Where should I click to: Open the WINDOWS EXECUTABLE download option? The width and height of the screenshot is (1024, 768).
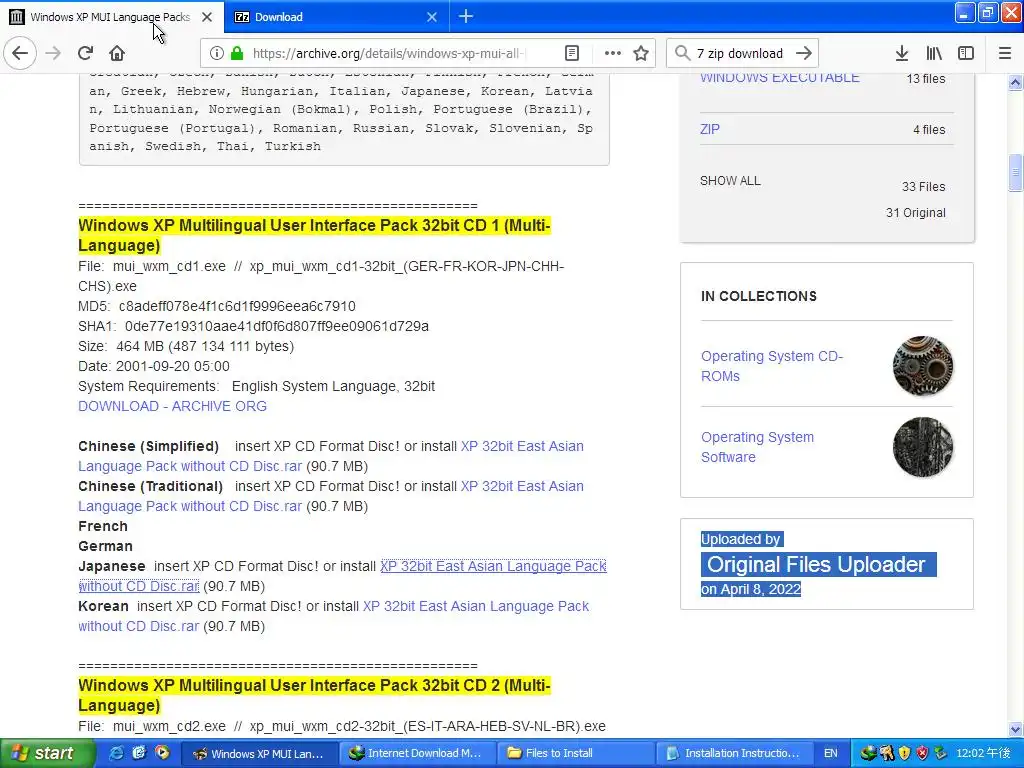coord(780,77)
